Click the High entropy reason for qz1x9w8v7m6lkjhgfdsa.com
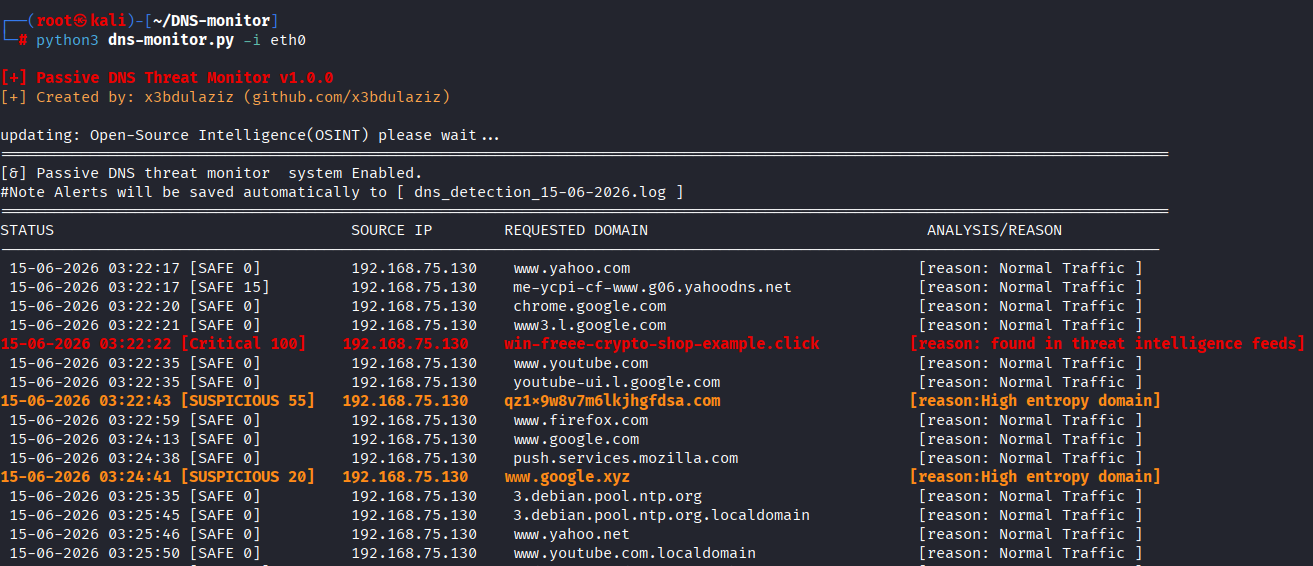The height and width of the screenshot is (566, 1313). 1035,401
